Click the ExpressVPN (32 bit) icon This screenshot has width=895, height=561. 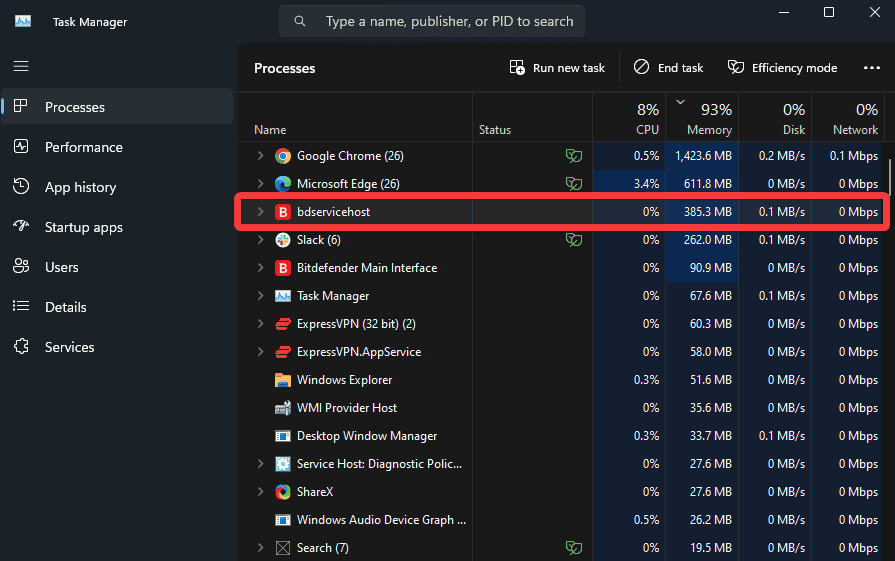point(283,324)
